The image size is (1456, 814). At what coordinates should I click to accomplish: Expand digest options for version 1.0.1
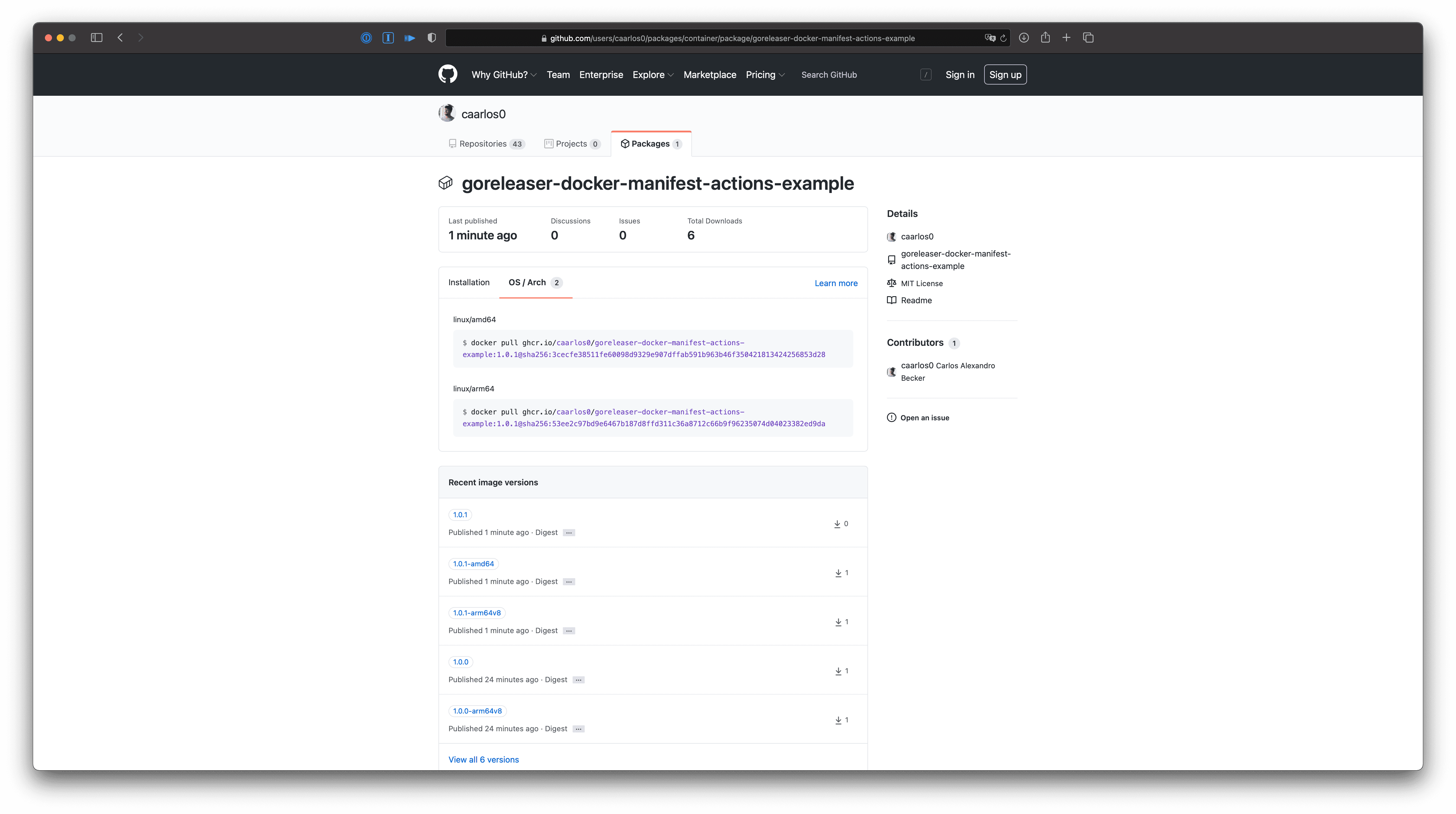pos(569,532)
